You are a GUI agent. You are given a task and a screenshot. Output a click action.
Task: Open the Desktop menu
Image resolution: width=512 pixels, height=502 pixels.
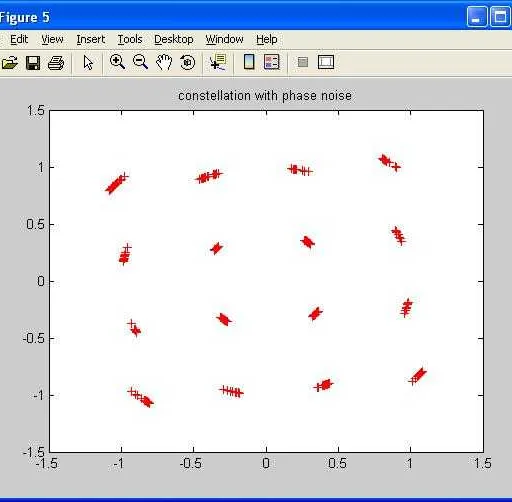174,39
